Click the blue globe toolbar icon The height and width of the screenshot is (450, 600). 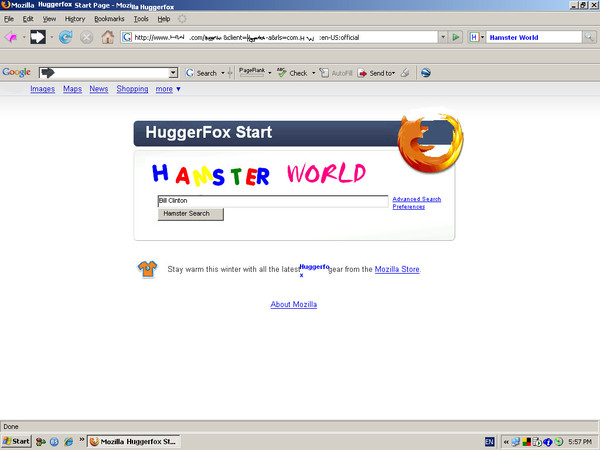click(426, 72)
